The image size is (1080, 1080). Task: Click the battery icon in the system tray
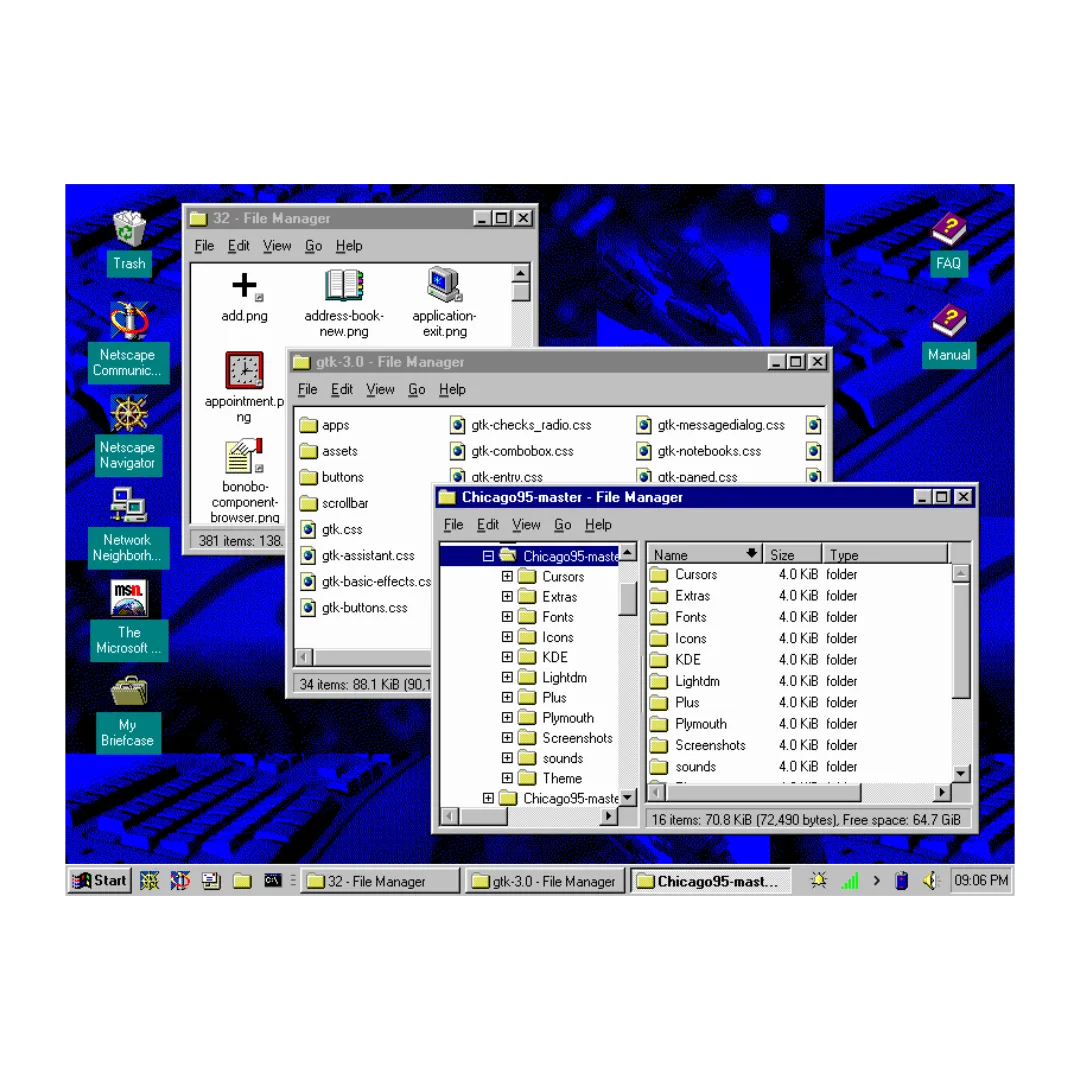pyautogui.click(x=901, y=880)
